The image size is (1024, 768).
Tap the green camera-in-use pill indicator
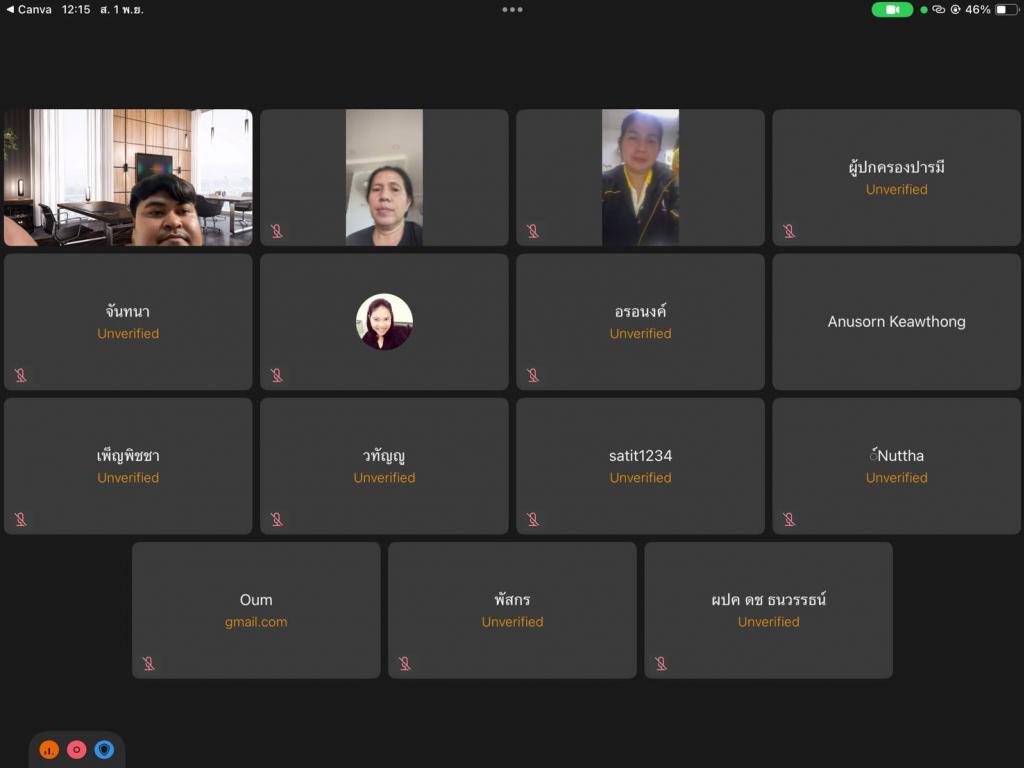(x=892, y=9)
